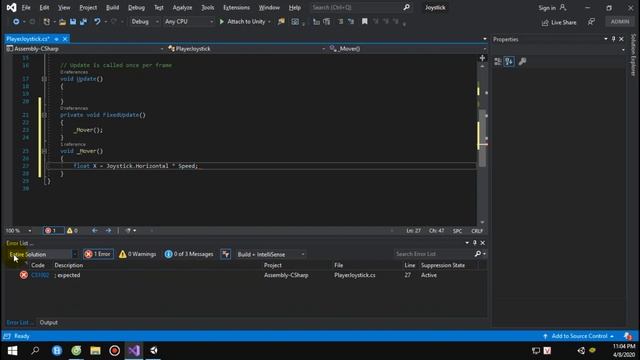This screenshot has height=360, width=640.
Task: Collapse the Update method outline
Action: click(x=44, y=79)
